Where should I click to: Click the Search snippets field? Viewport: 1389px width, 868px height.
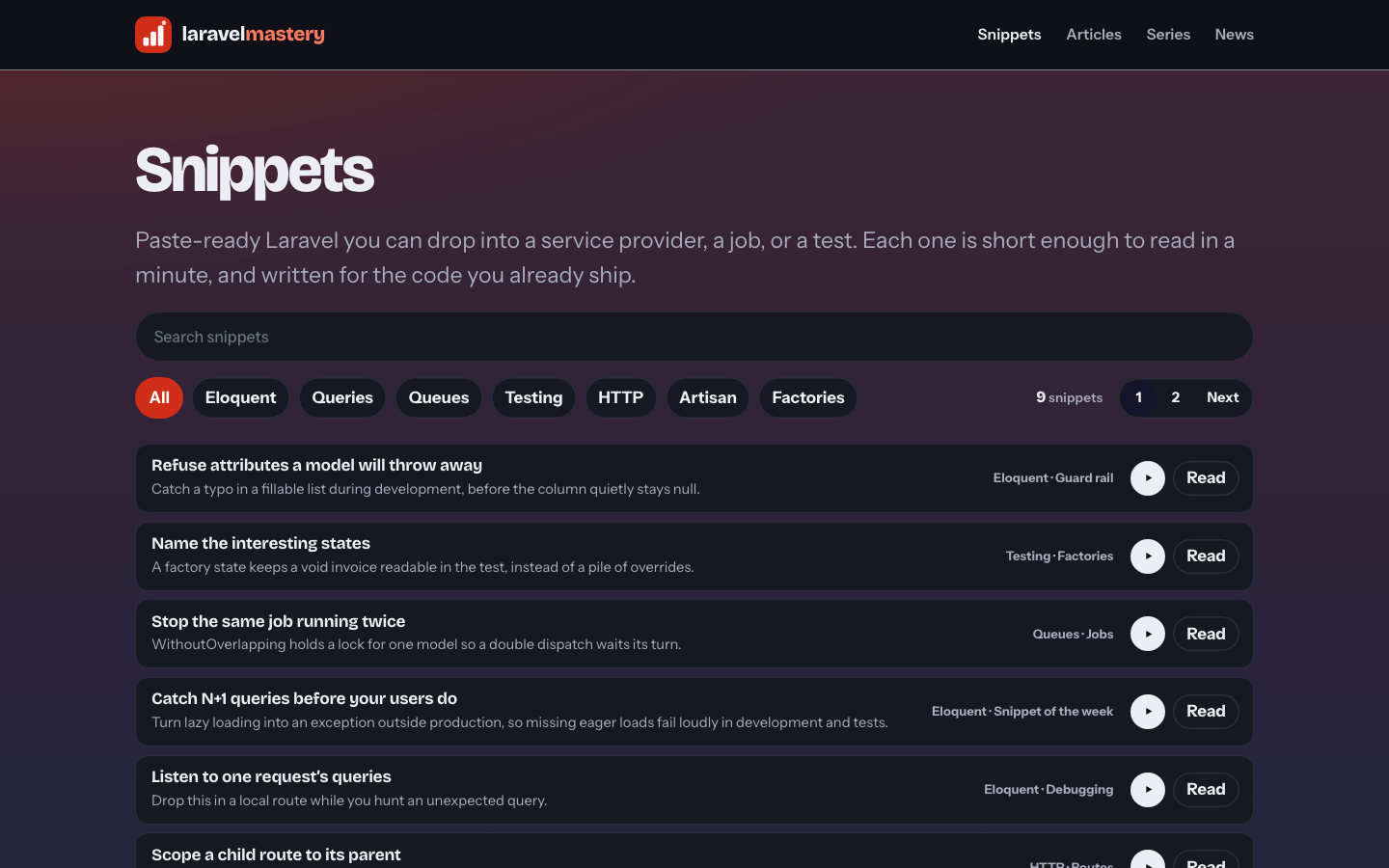click(694, 337)
